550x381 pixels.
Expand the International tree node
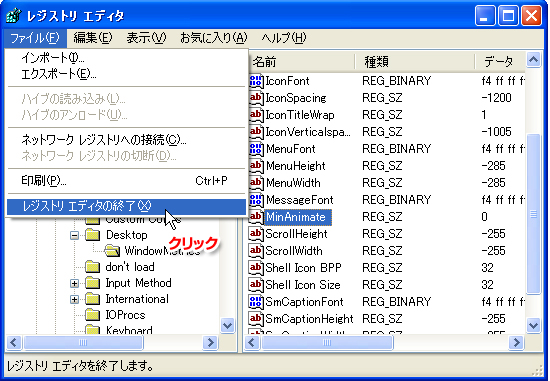click(74, 299)
